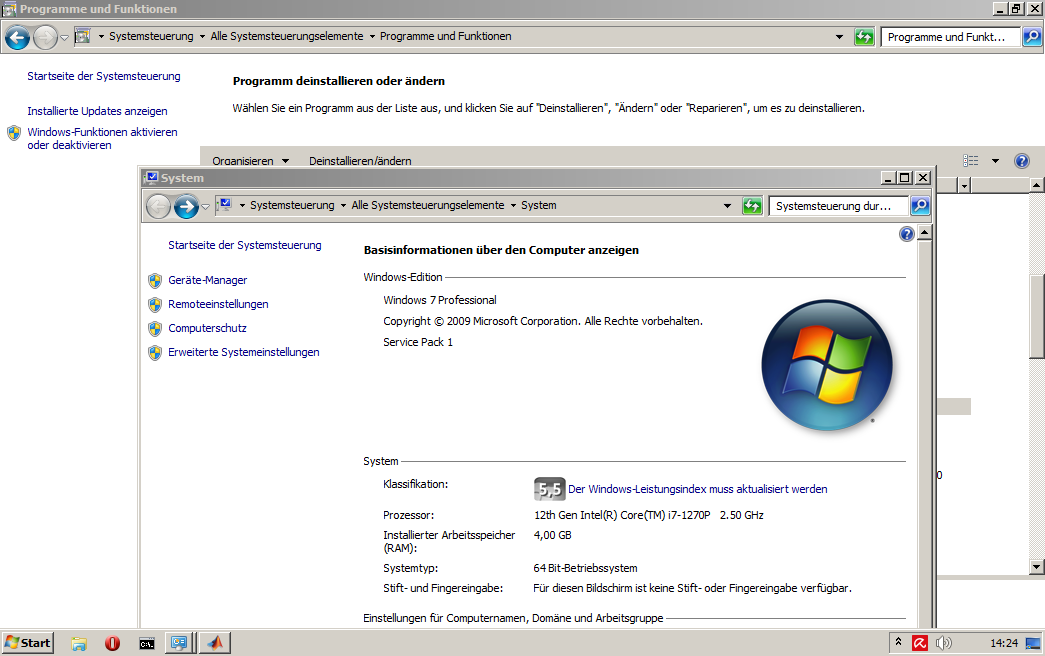1045x656 pixels.
Task: Open Windows Explorer from the taskbar
Action: click(x=79, y=643)
